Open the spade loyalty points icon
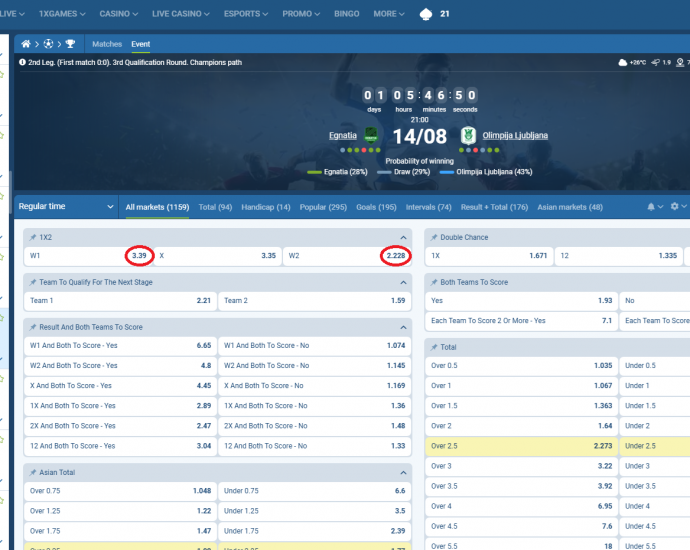The image size is (690, 550). (426, 14)
